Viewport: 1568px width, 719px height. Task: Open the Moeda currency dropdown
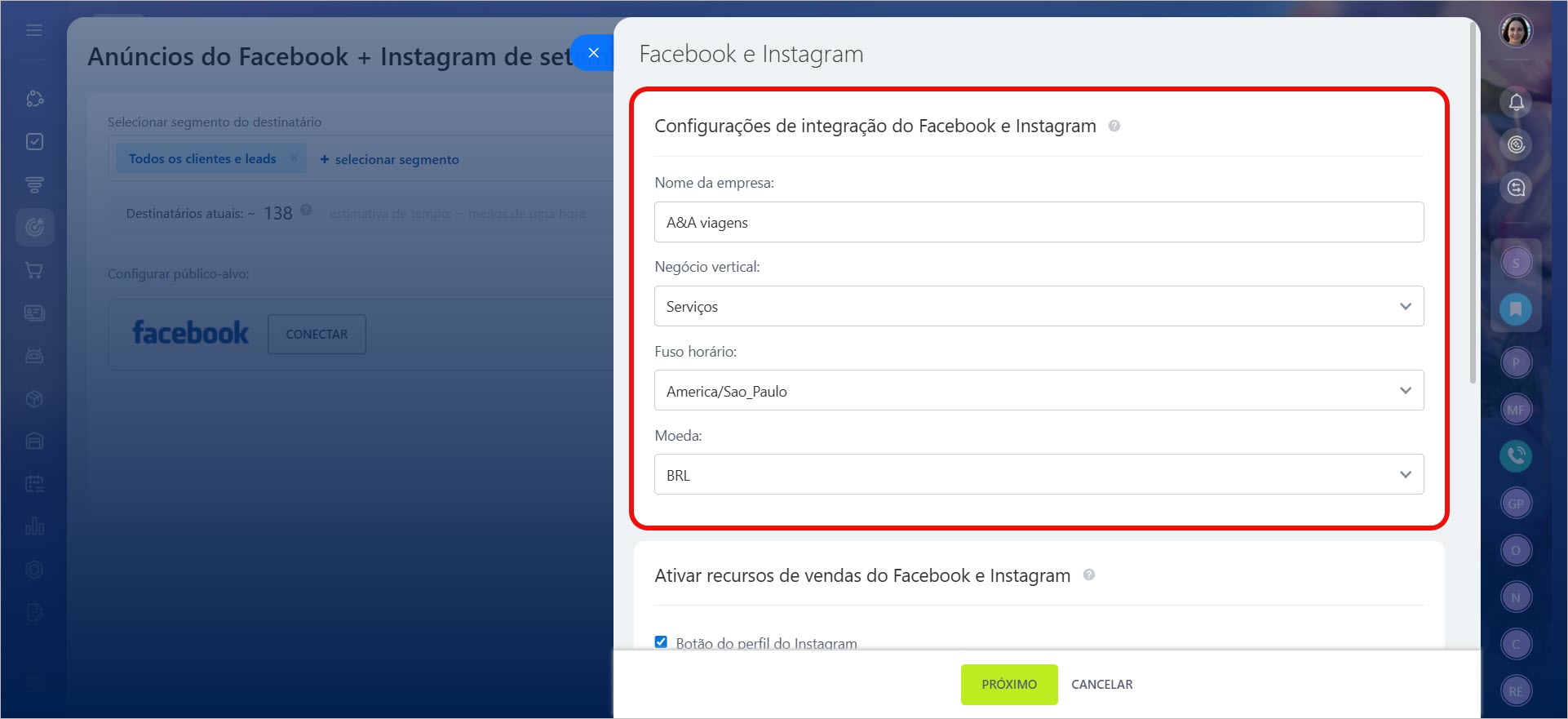click(x=1039, y=474)
